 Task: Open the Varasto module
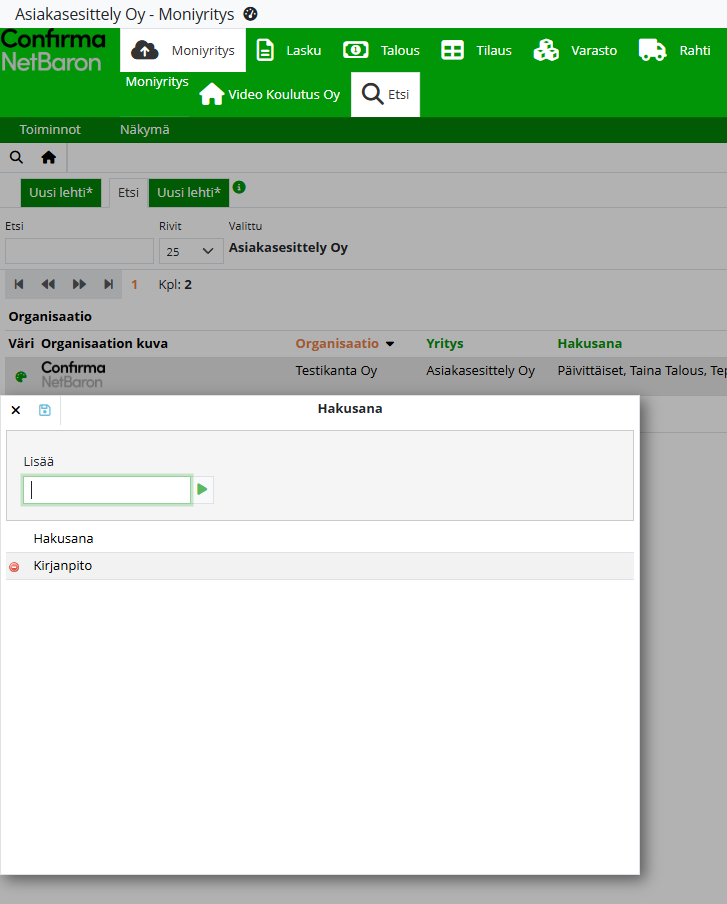coord(575,50)
